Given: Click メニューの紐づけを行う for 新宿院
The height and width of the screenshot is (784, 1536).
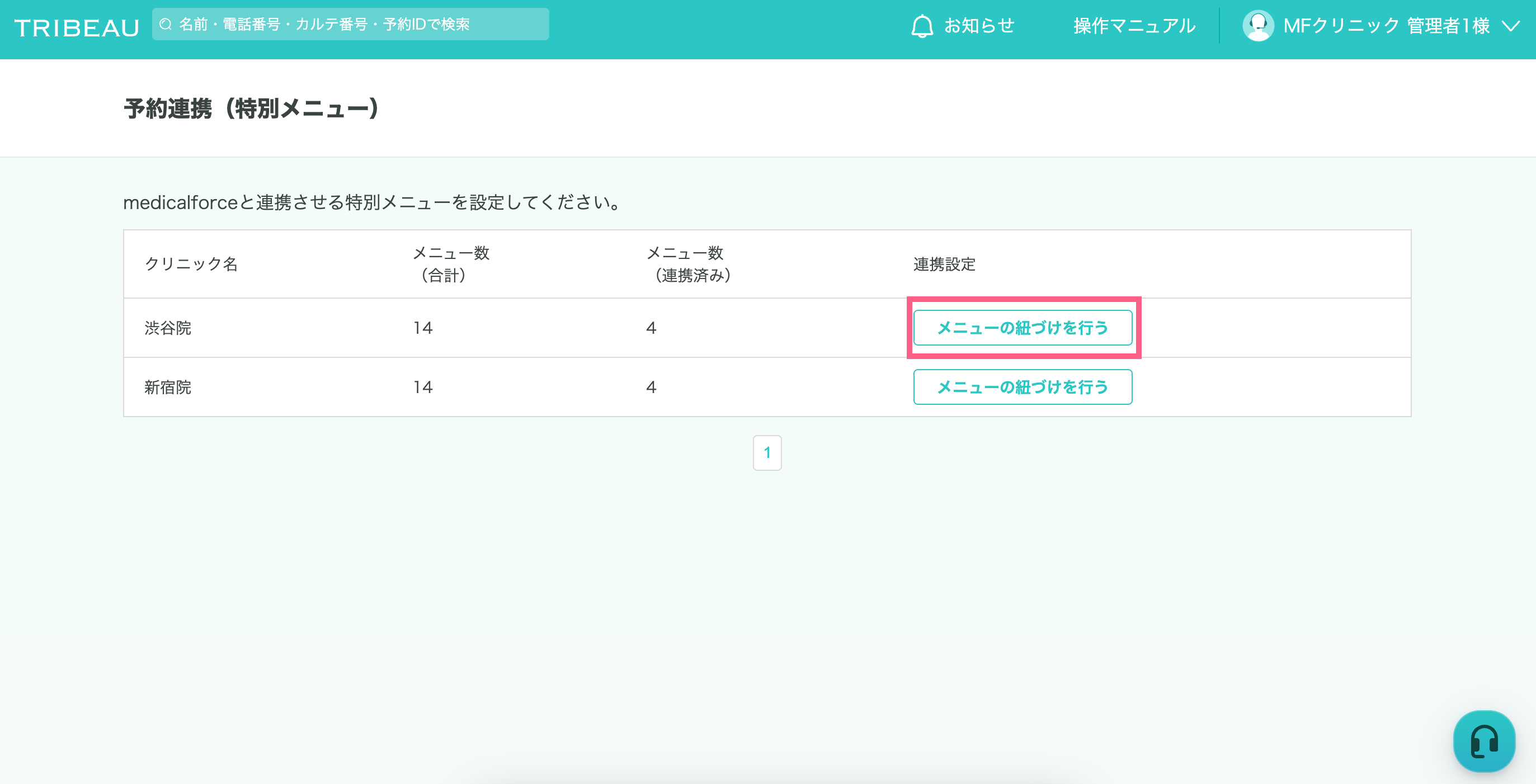Looking at the screenshot, I should (1022, 387).
